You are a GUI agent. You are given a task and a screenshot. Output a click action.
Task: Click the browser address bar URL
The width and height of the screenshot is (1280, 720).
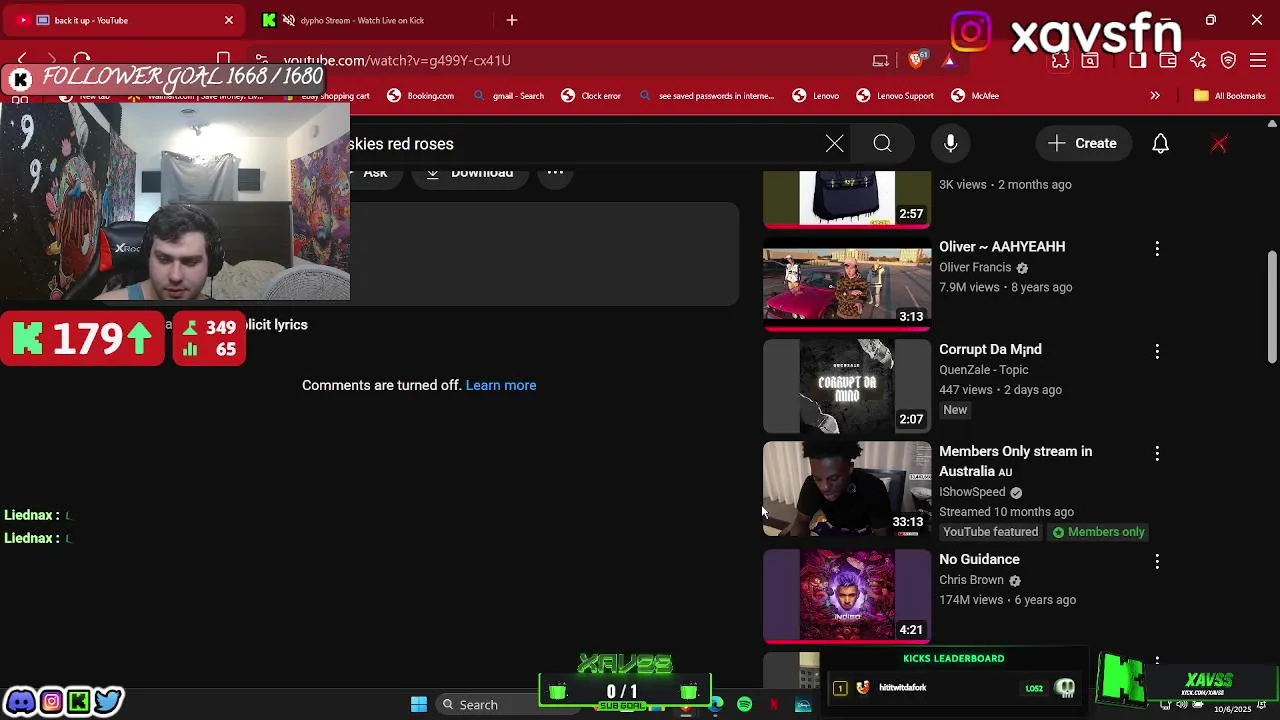(397, 60)
